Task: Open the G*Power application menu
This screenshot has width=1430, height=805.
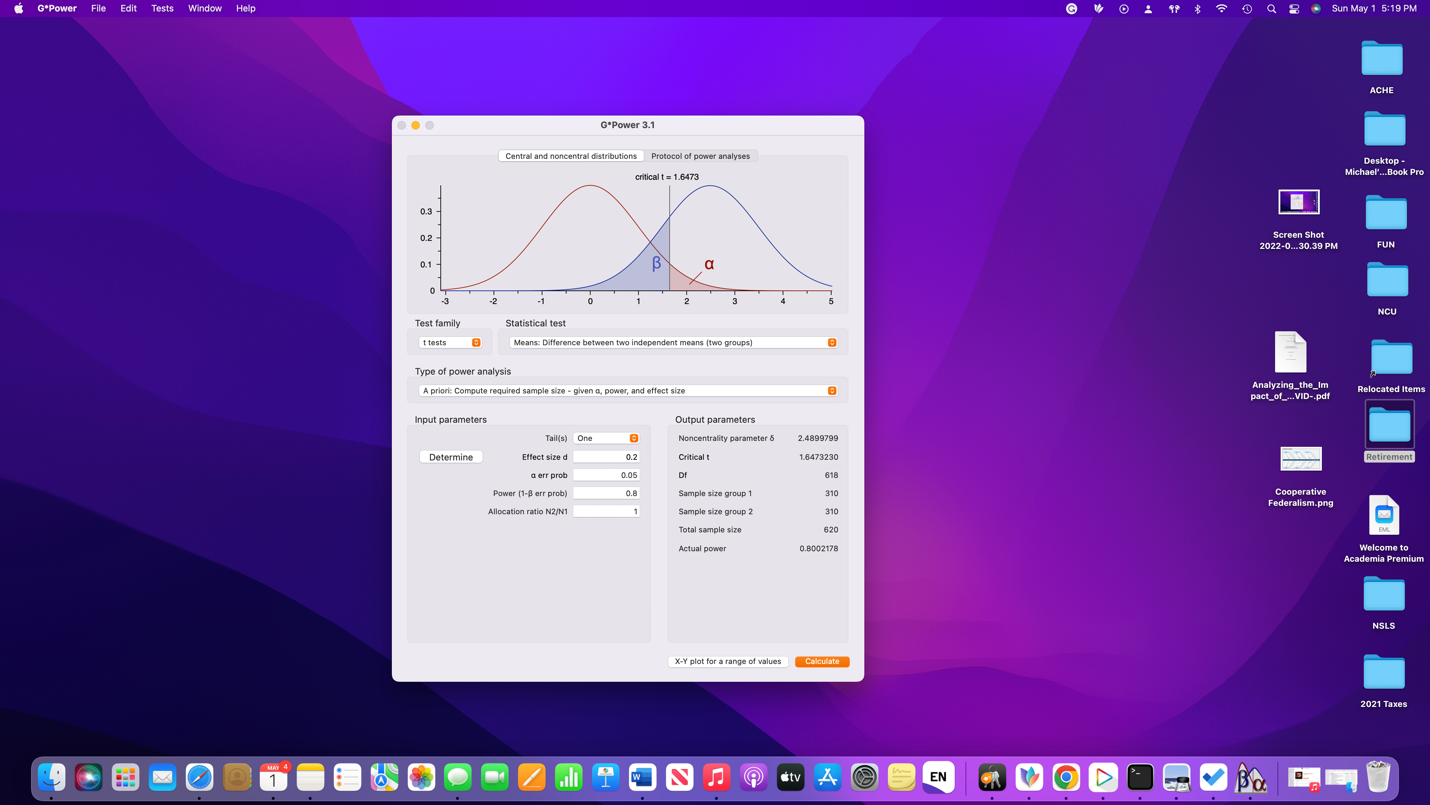Action: 57,8
